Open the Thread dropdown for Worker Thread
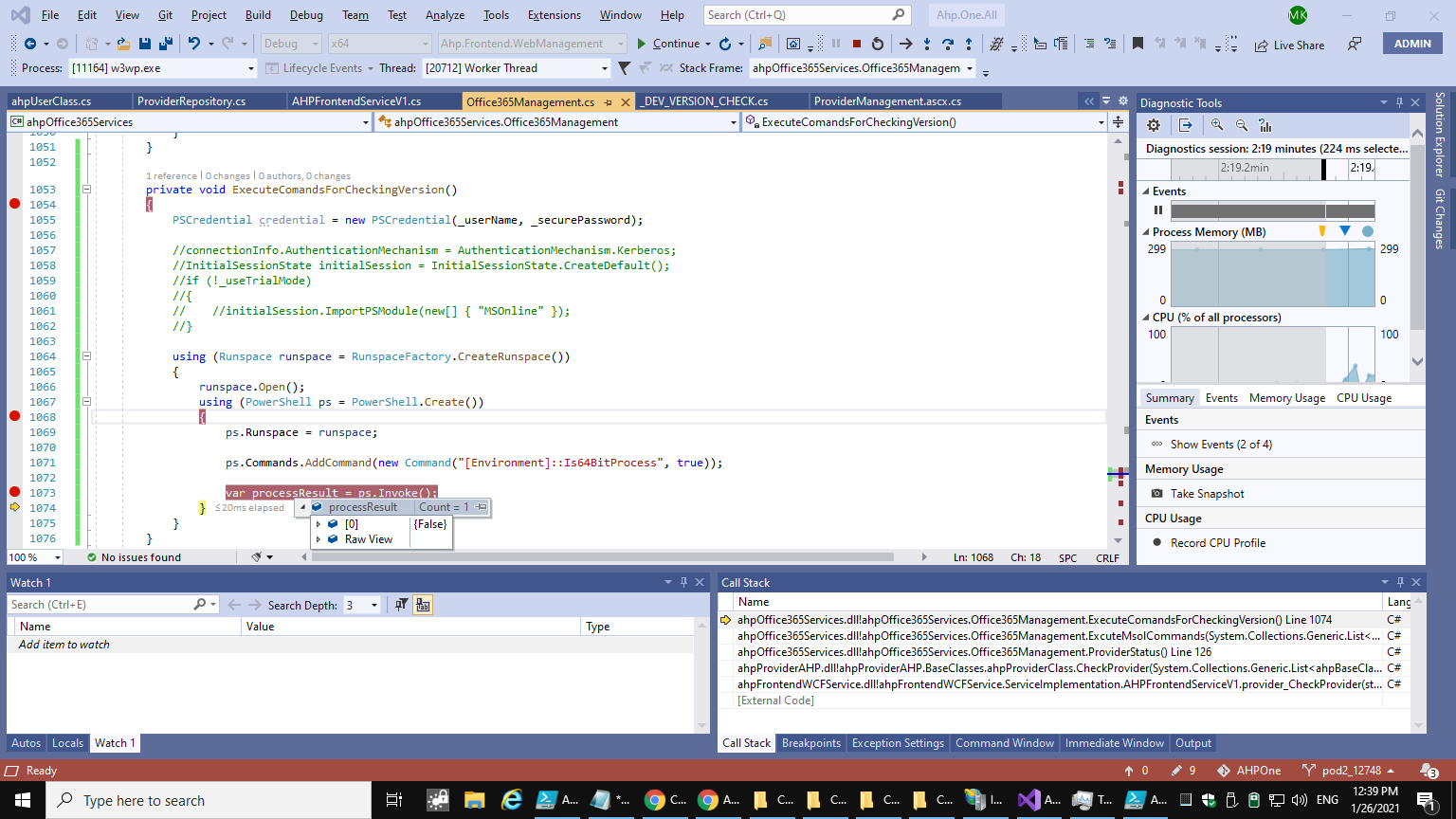 (604, 68)
